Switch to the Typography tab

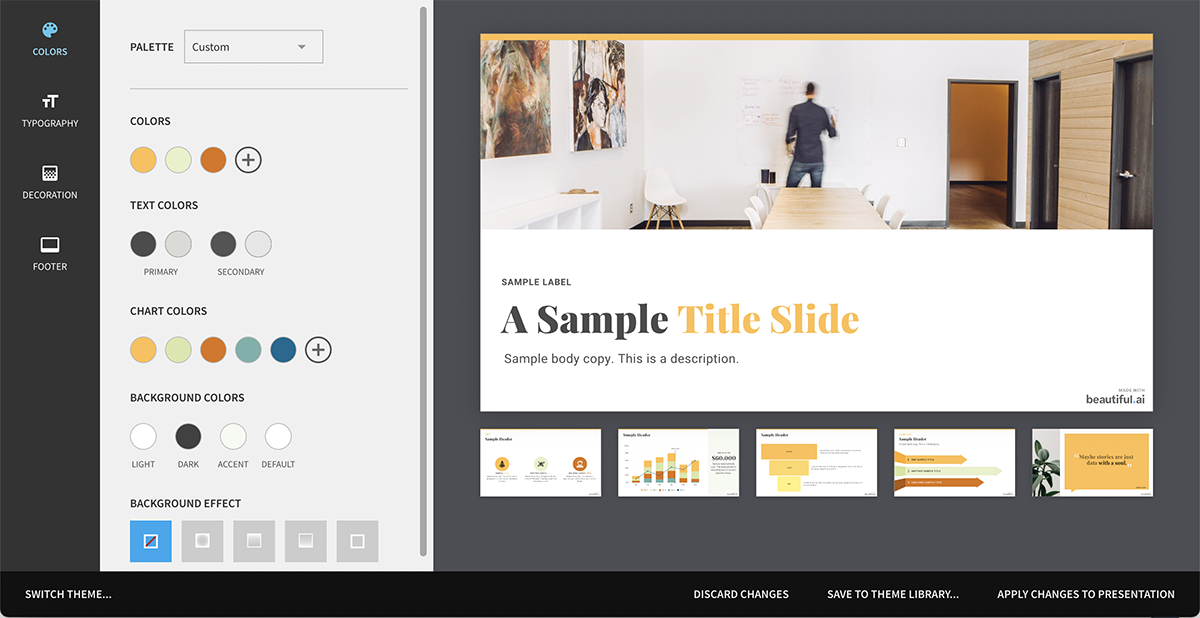pyautogui.click(x=50, y=110)
